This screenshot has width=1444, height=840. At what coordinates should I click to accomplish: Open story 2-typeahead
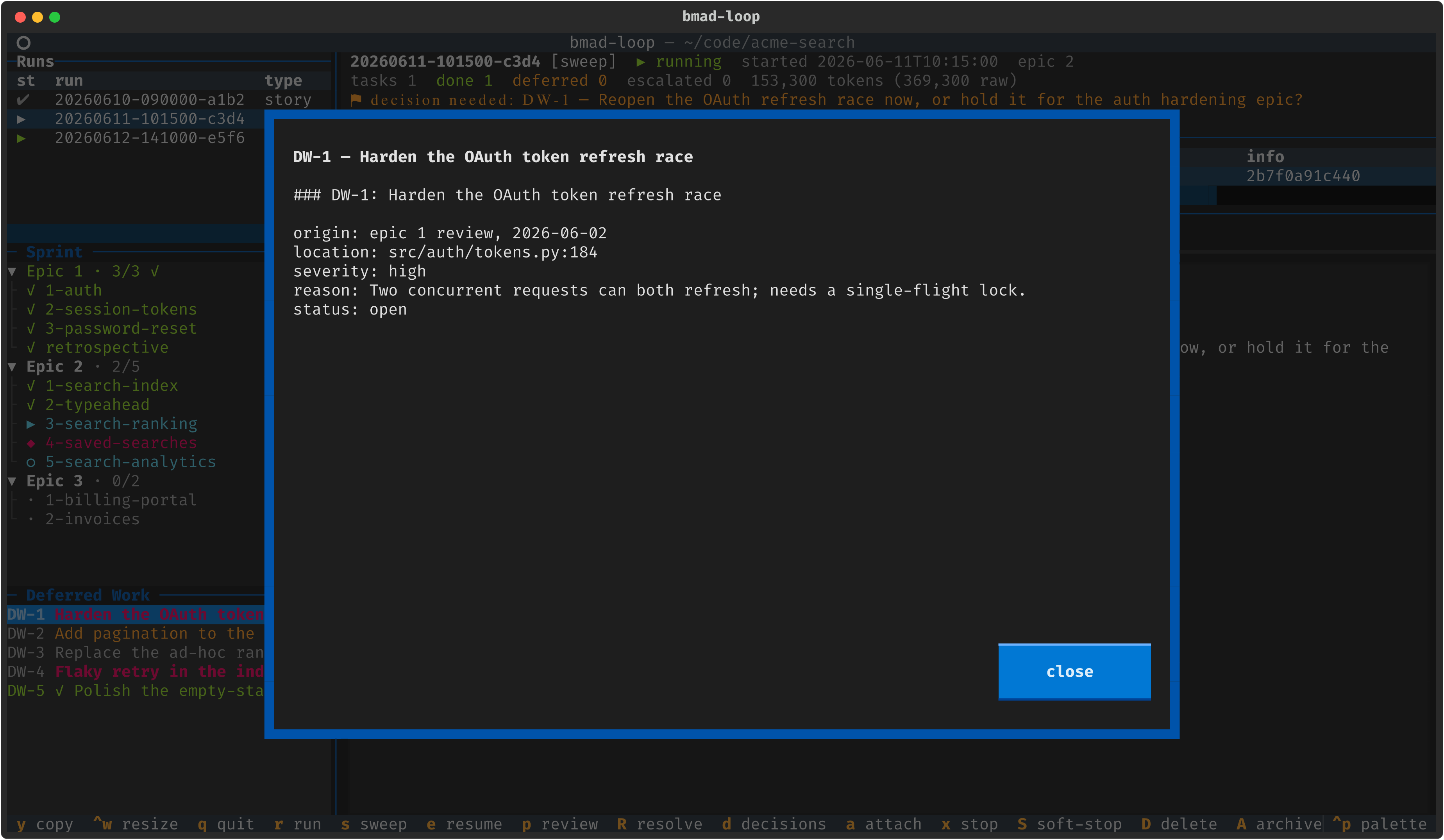97,405
